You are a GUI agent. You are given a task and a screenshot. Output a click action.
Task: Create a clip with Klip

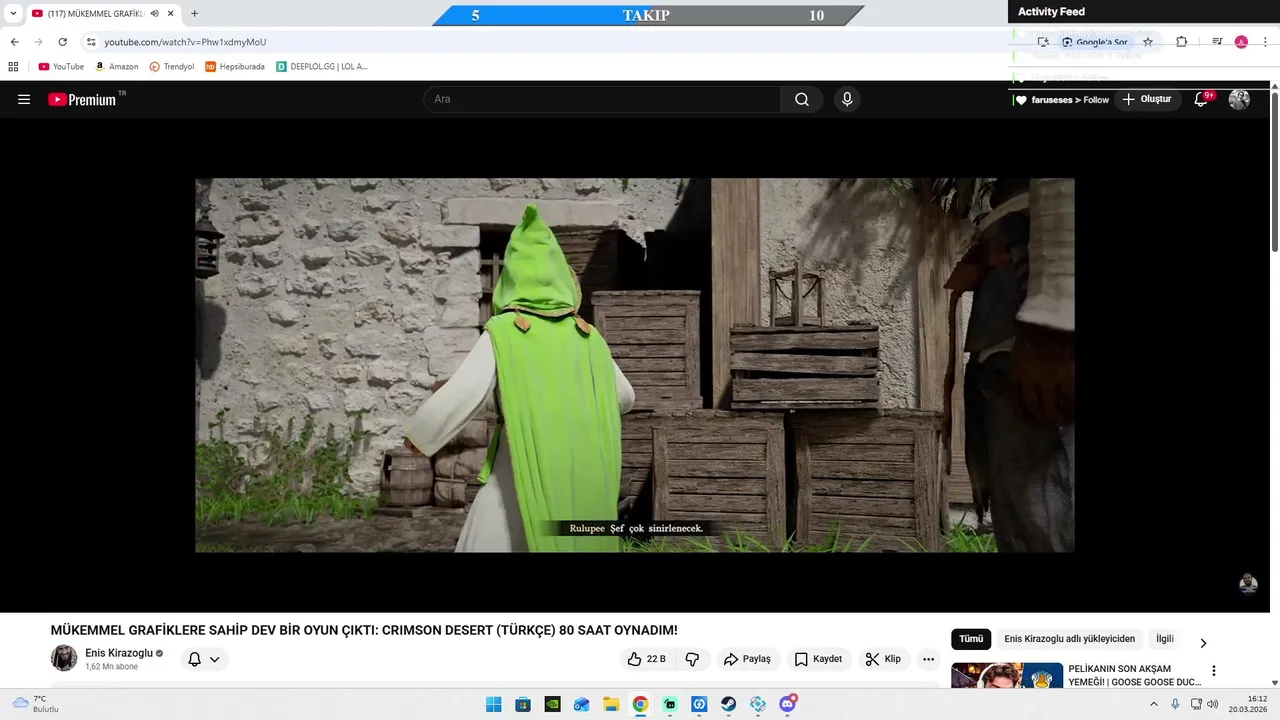[x=883, y=659]
